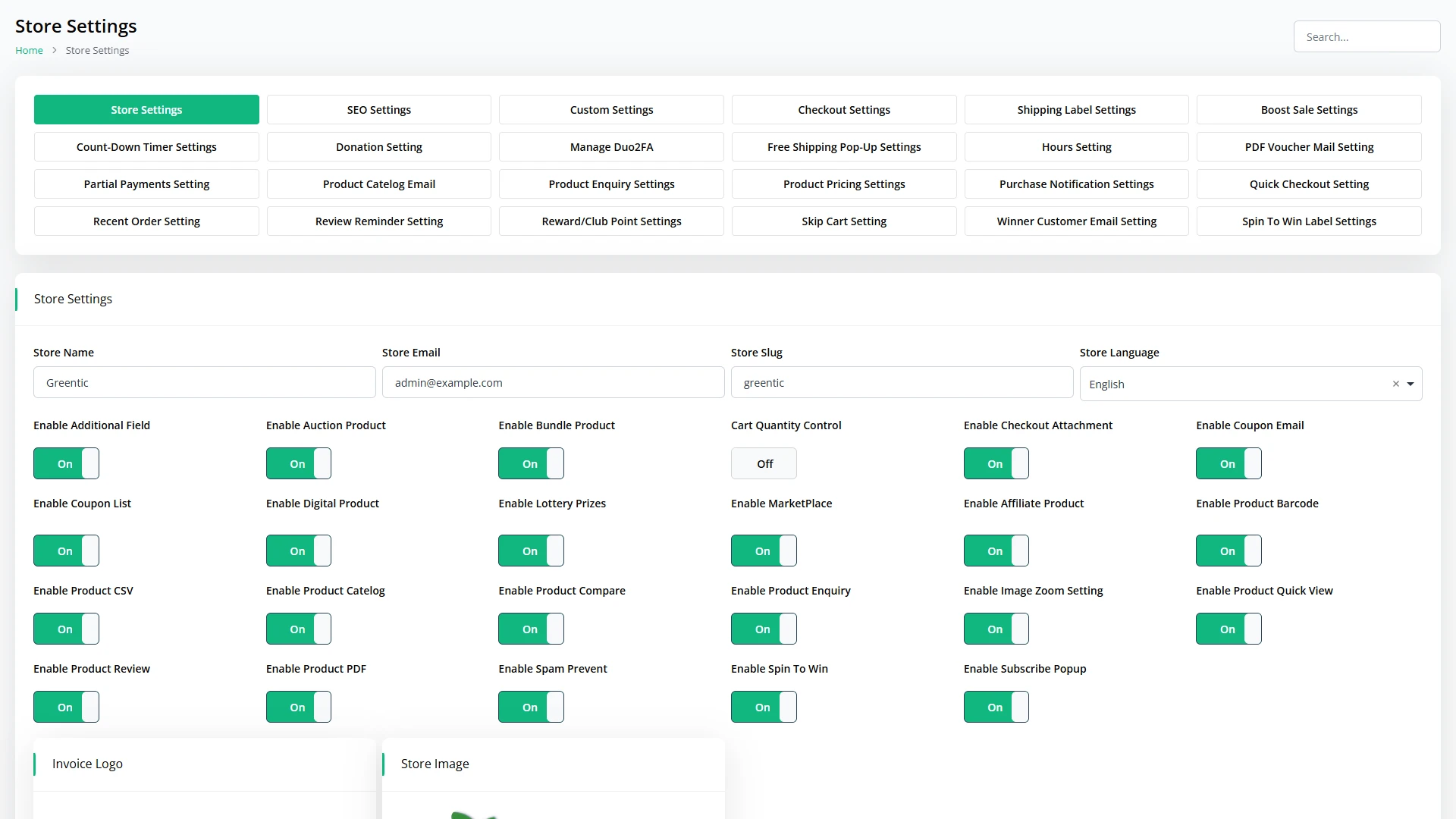The width and height of the screenshot is (1456, 819).
Task: Open Hours Setting tab
Action: coord(1077,147)
